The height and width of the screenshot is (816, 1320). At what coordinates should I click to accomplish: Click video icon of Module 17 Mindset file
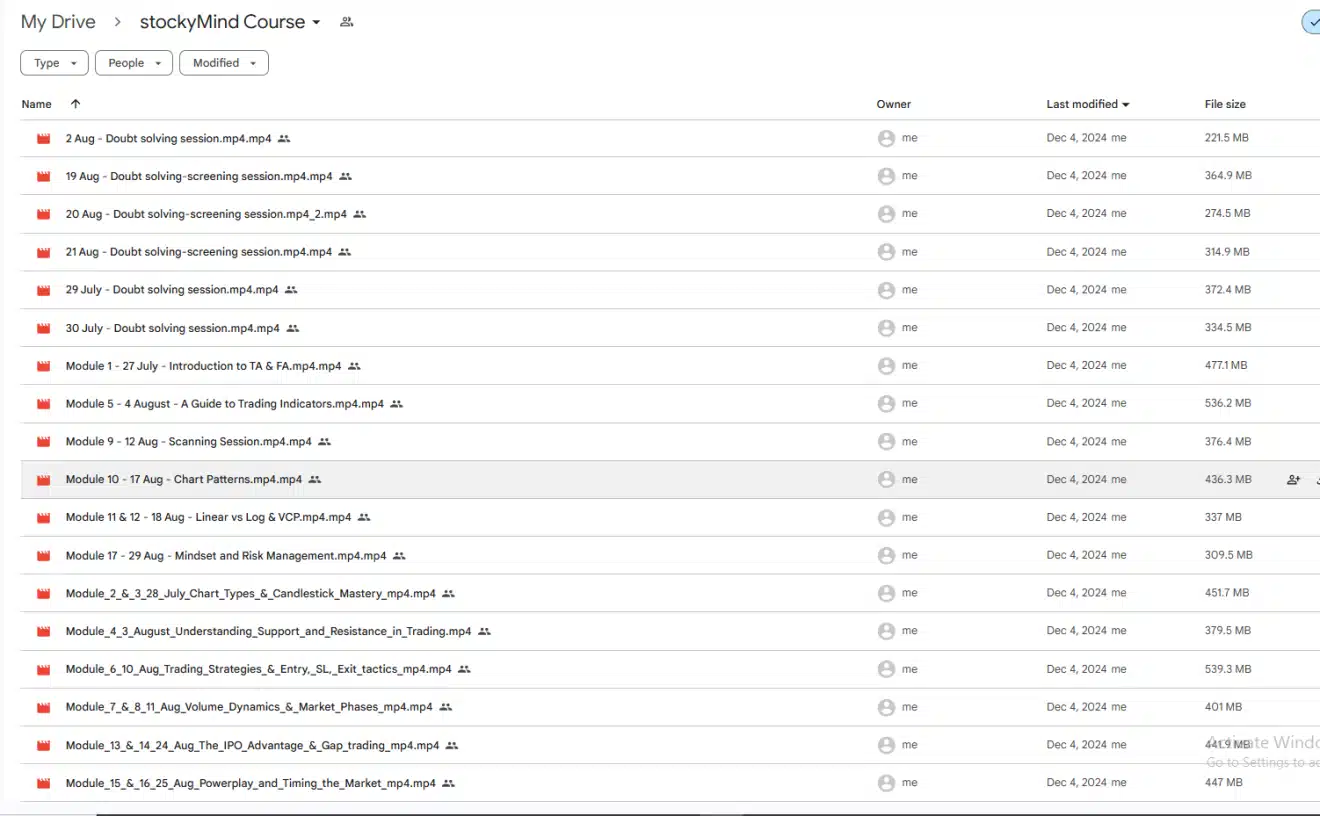pyautogui.click(x=43, y=557)
